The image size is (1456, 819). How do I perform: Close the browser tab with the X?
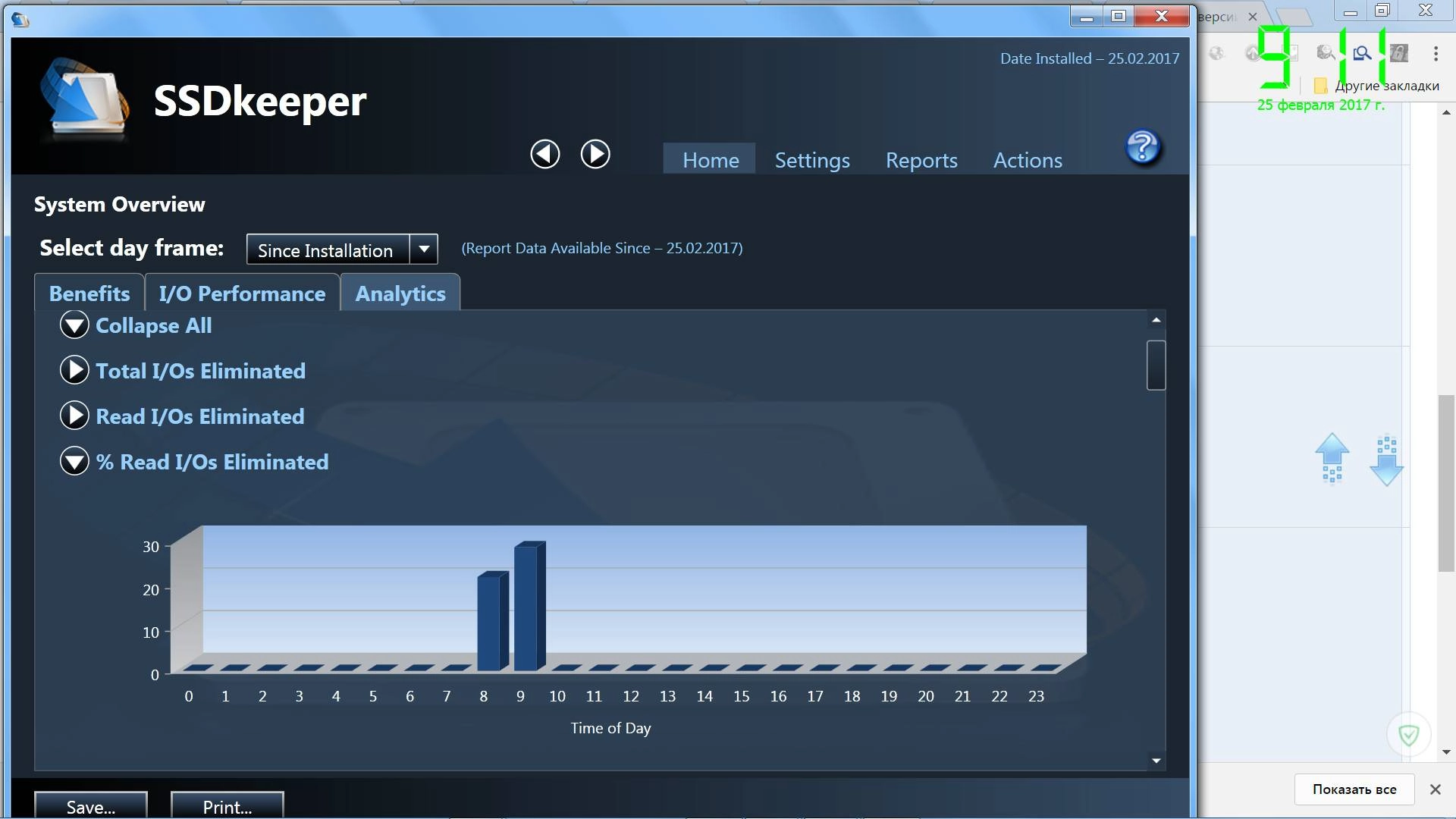1253,17
